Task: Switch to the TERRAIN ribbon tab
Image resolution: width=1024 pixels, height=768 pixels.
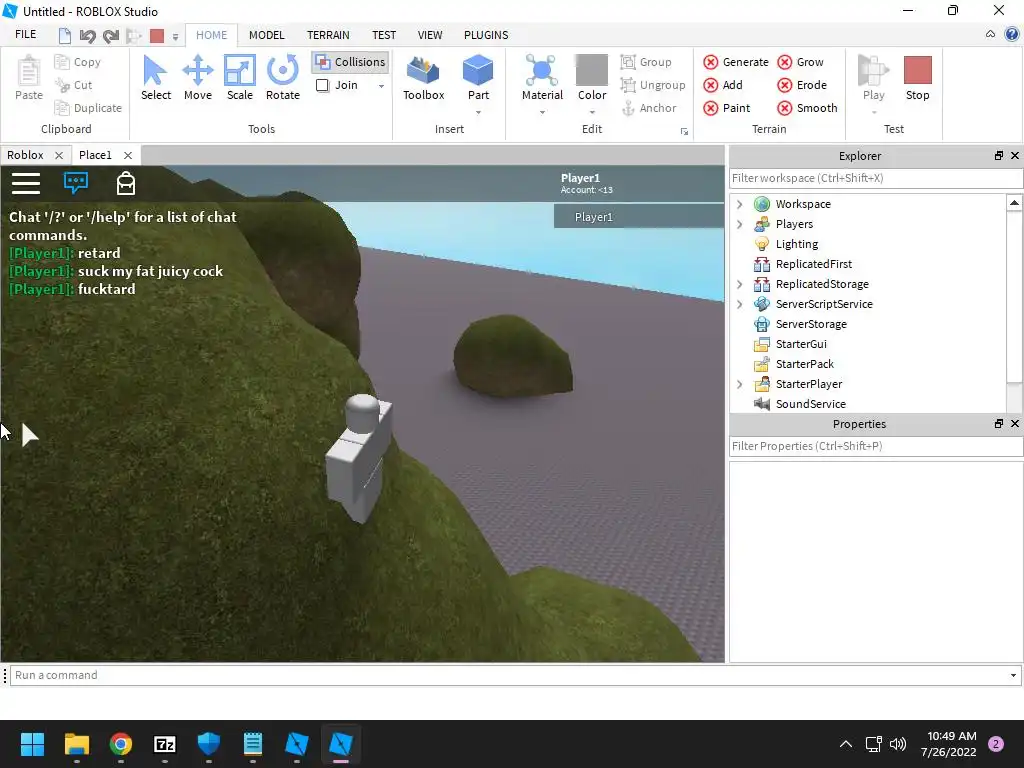Action: [x=328, y=35]
